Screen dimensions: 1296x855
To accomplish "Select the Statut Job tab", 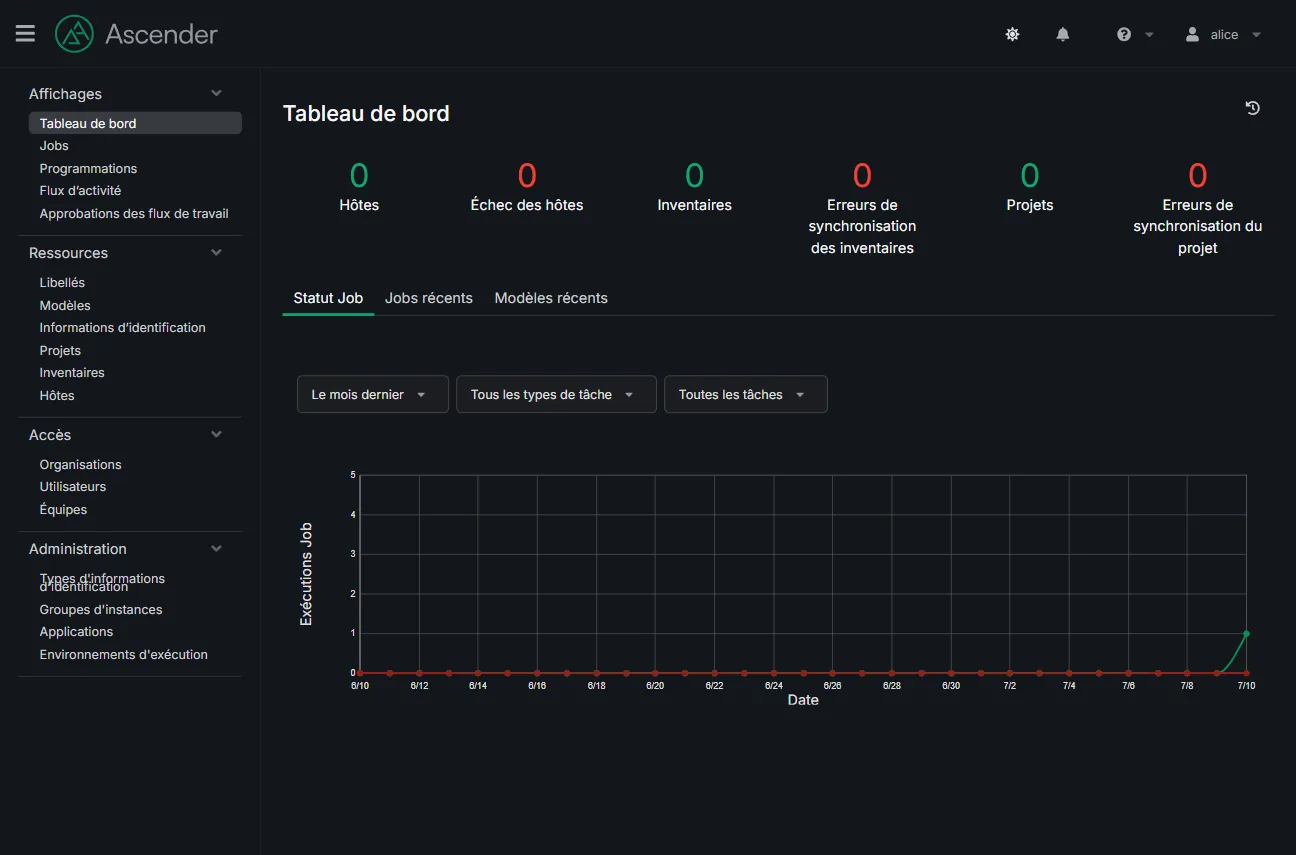I will 328,298.
